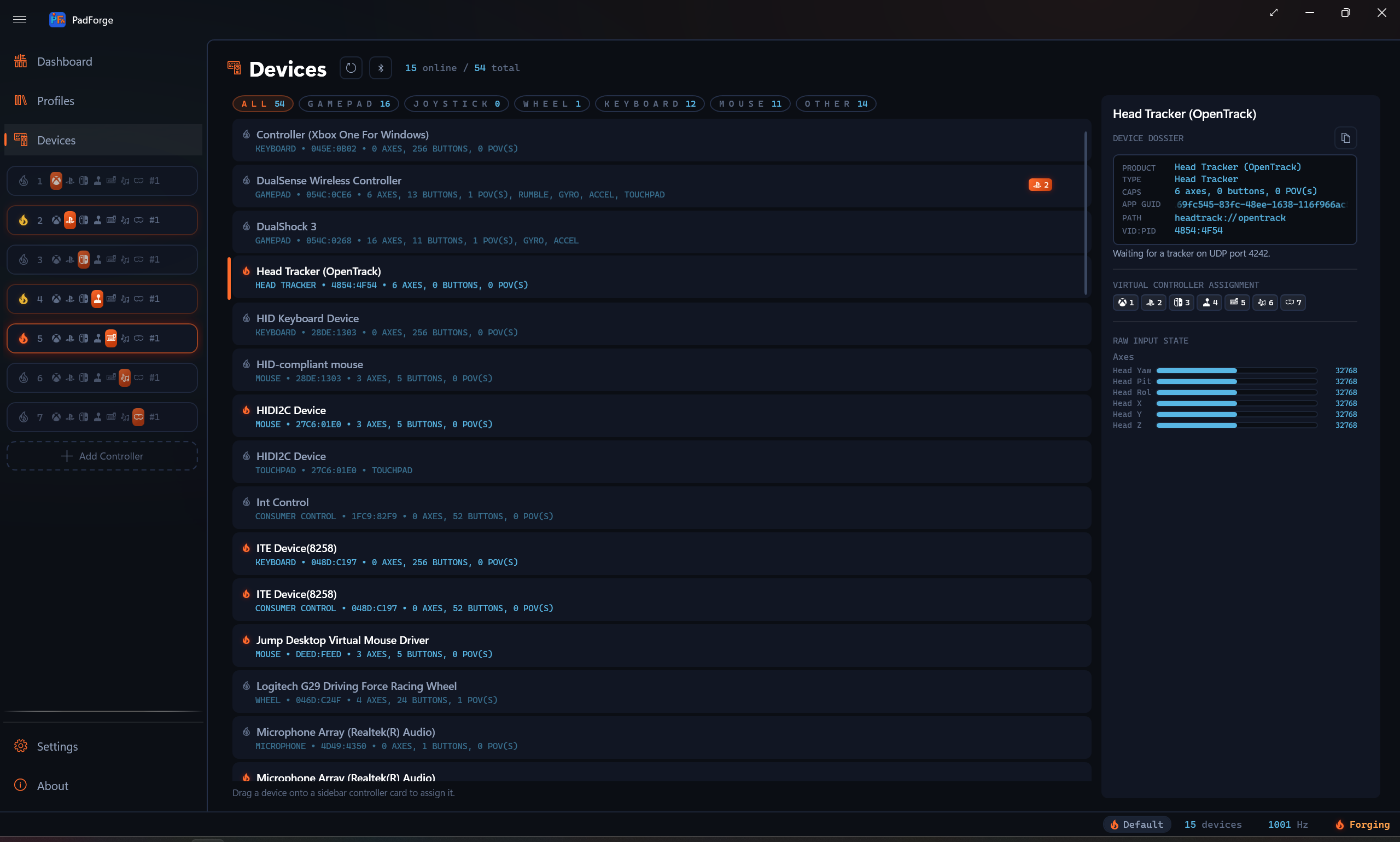
Task: Click the Add Controller button
Action: [102, 456]
